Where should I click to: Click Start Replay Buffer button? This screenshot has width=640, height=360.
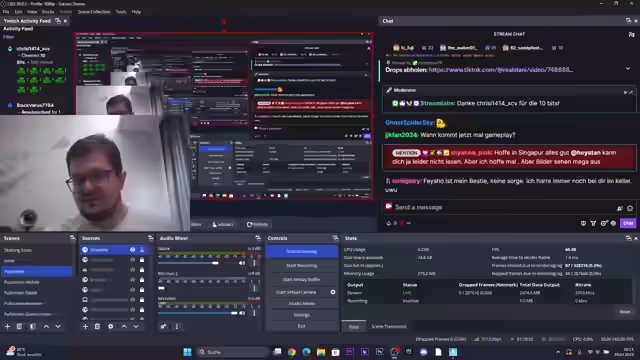coord(302,280)
